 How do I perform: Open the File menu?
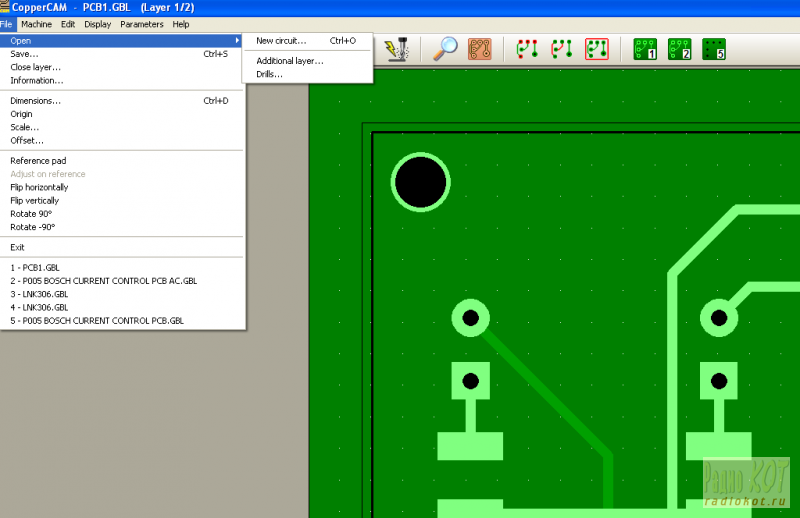pyautogui.click(x=7, y=24)
